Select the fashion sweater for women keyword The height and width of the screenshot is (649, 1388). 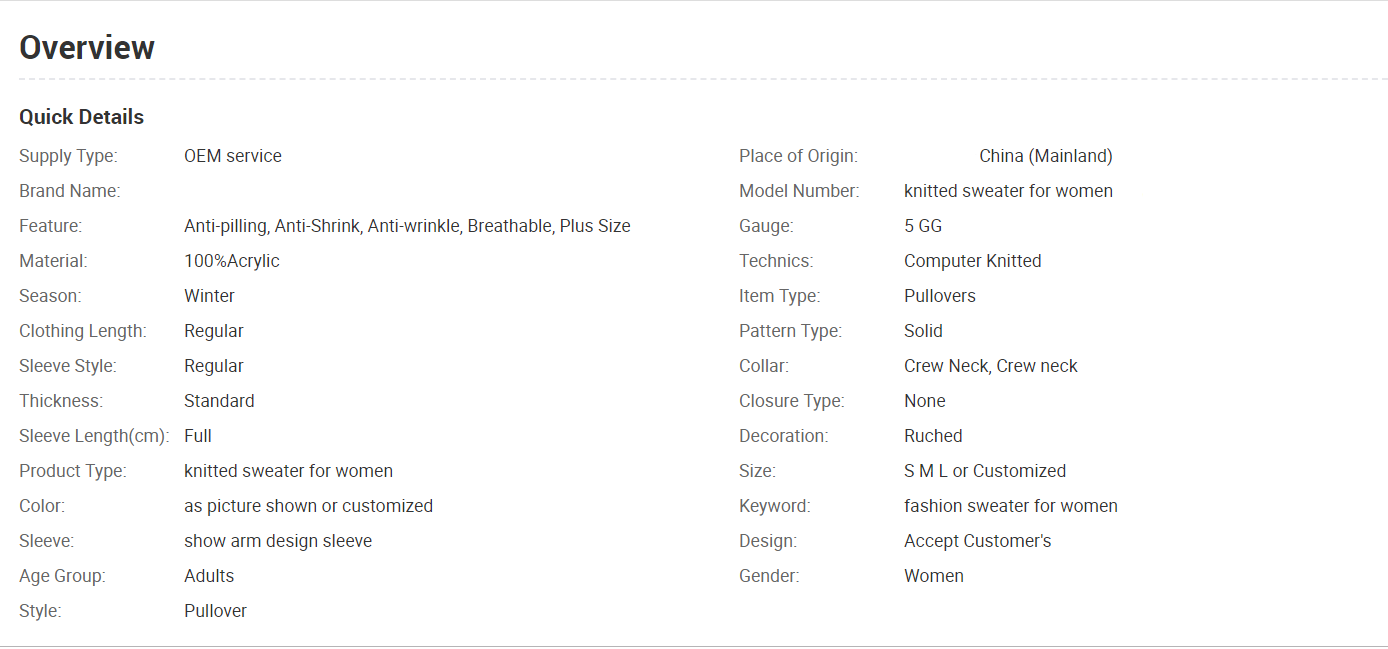1011,506
